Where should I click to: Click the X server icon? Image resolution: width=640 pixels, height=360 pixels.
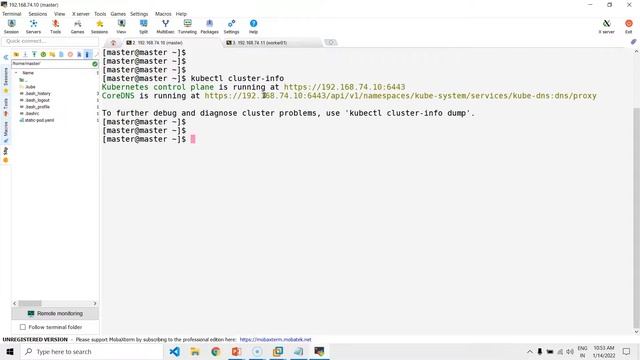607,27
